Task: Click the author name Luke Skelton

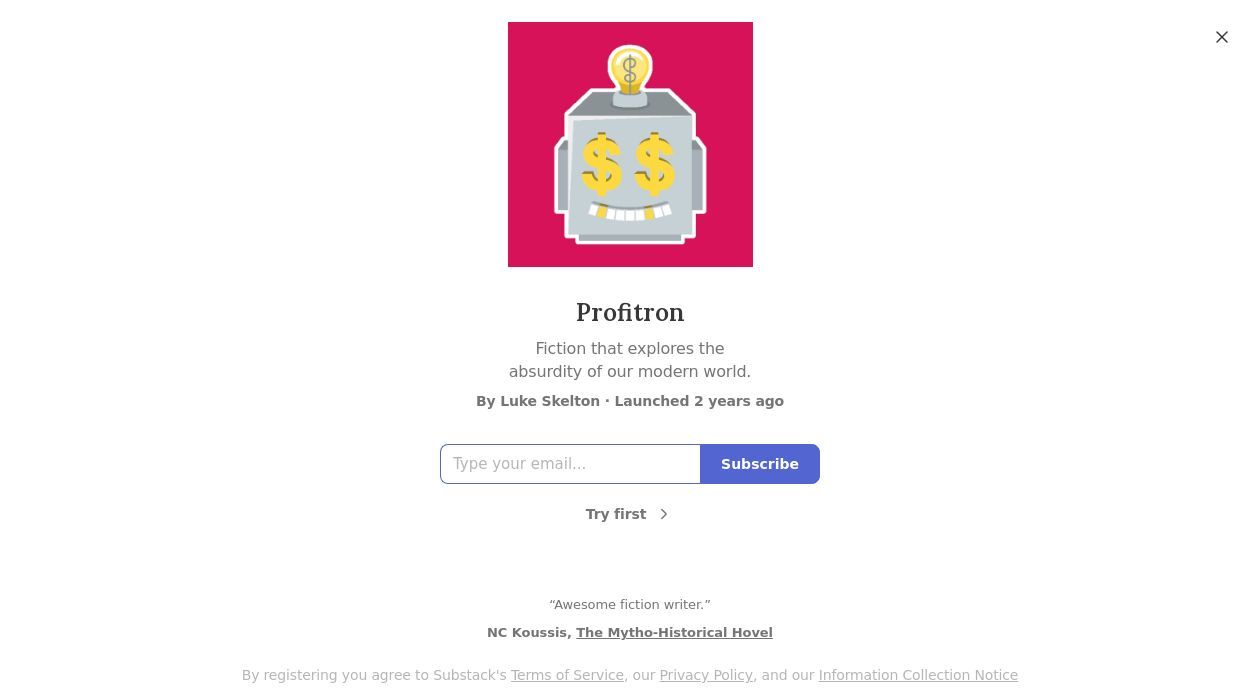Action: tap(549, 401)
